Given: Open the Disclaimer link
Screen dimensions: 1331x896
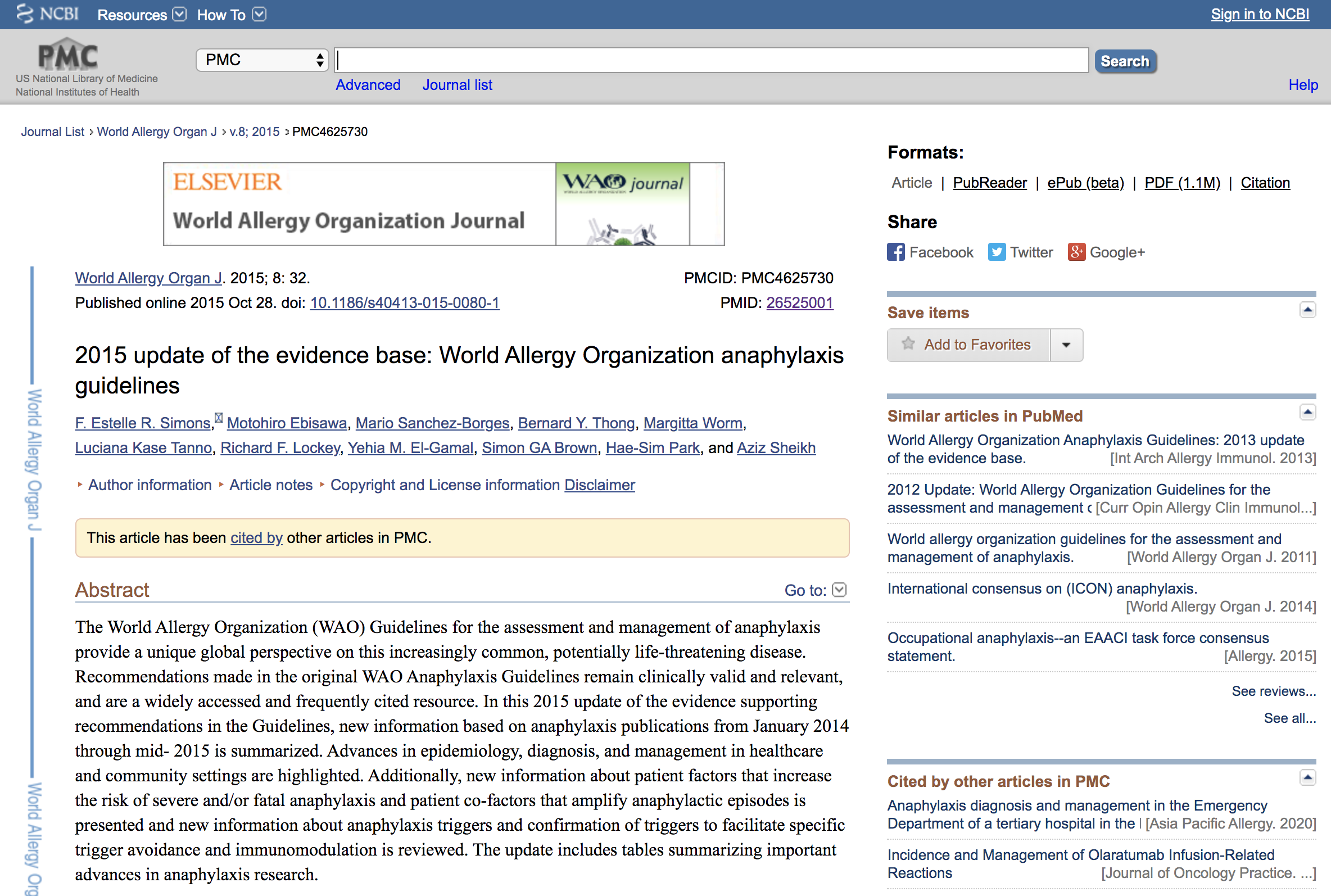Looking at the screenshot, I should click(x=599, y=485).
